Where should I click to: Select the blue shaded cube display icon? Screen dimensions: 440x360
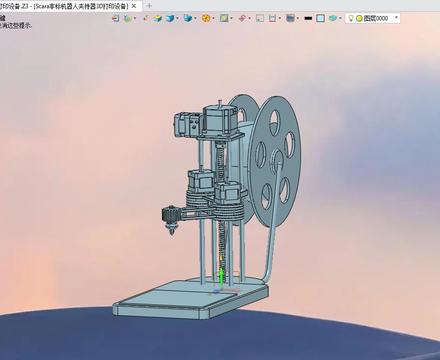point(170,18)
